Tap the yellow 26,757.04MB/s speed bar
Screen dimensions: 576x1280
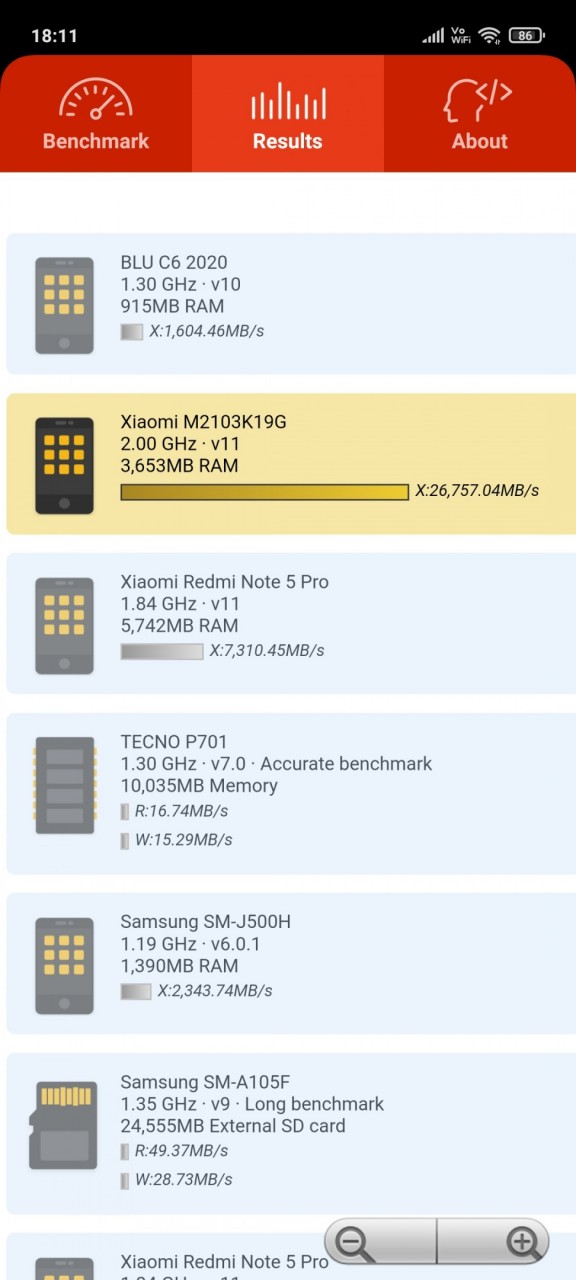[x=265, y=491]
